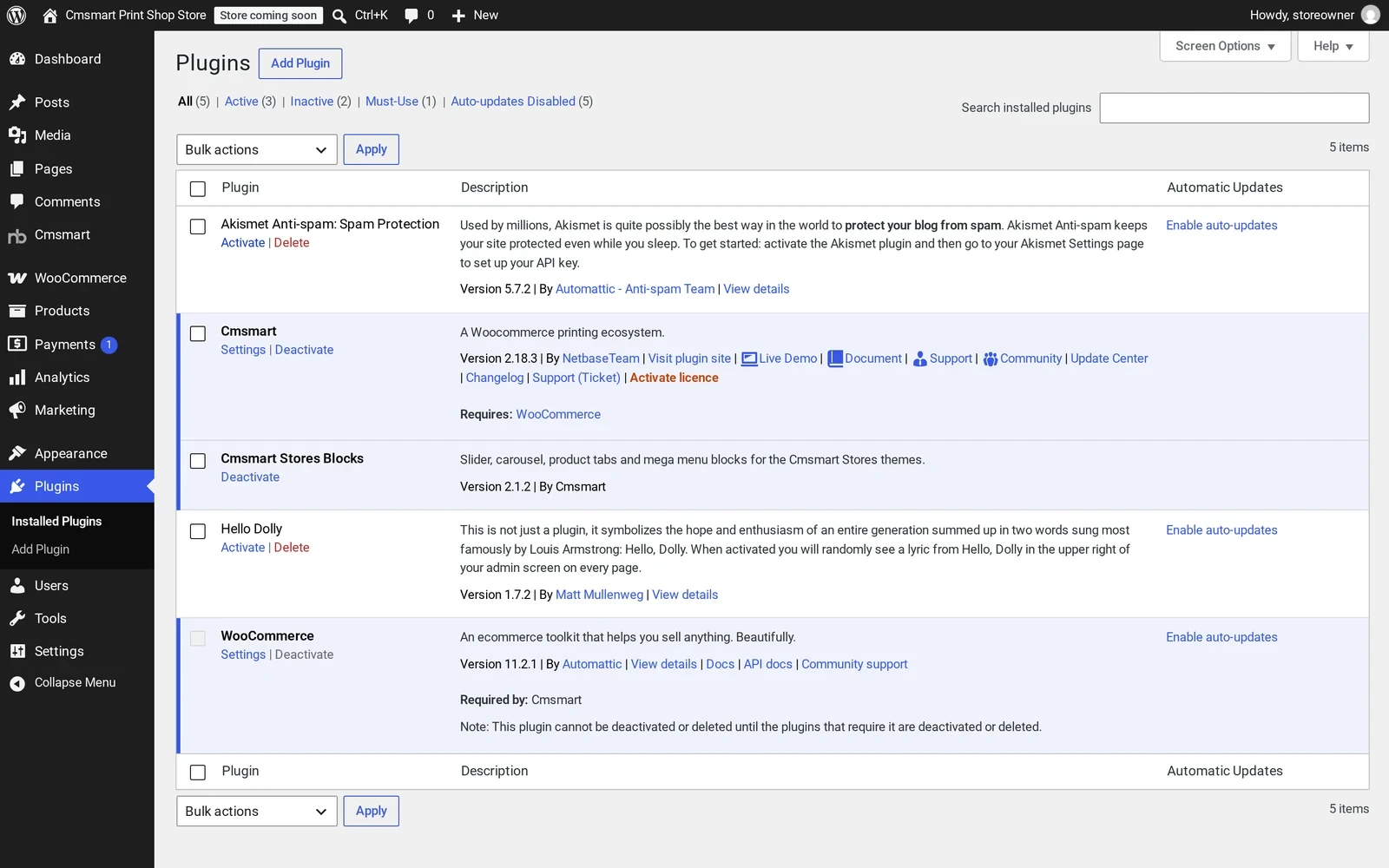Click the Activate licence link

(674, 378)
